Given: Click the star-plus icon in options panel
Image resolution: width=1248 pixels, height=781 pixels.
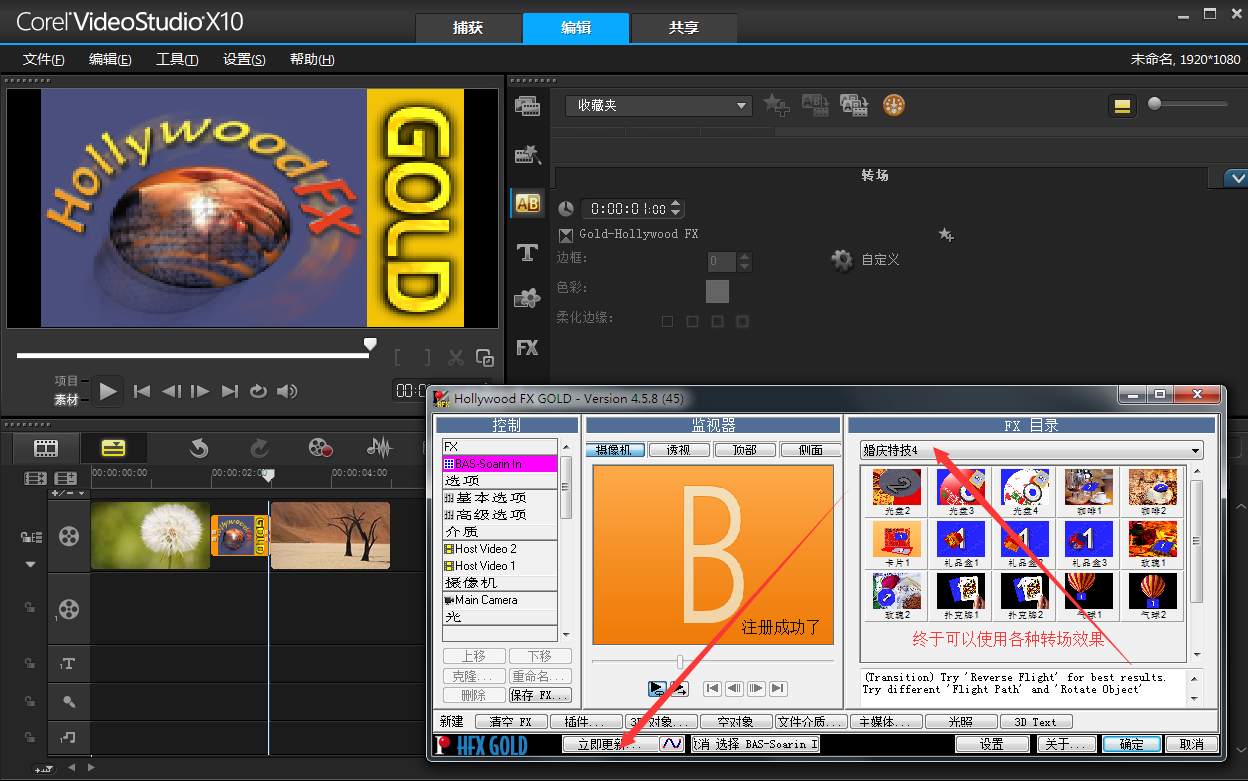Looking at the screenshot, I should pyautogui.click(x=945, y=234).
